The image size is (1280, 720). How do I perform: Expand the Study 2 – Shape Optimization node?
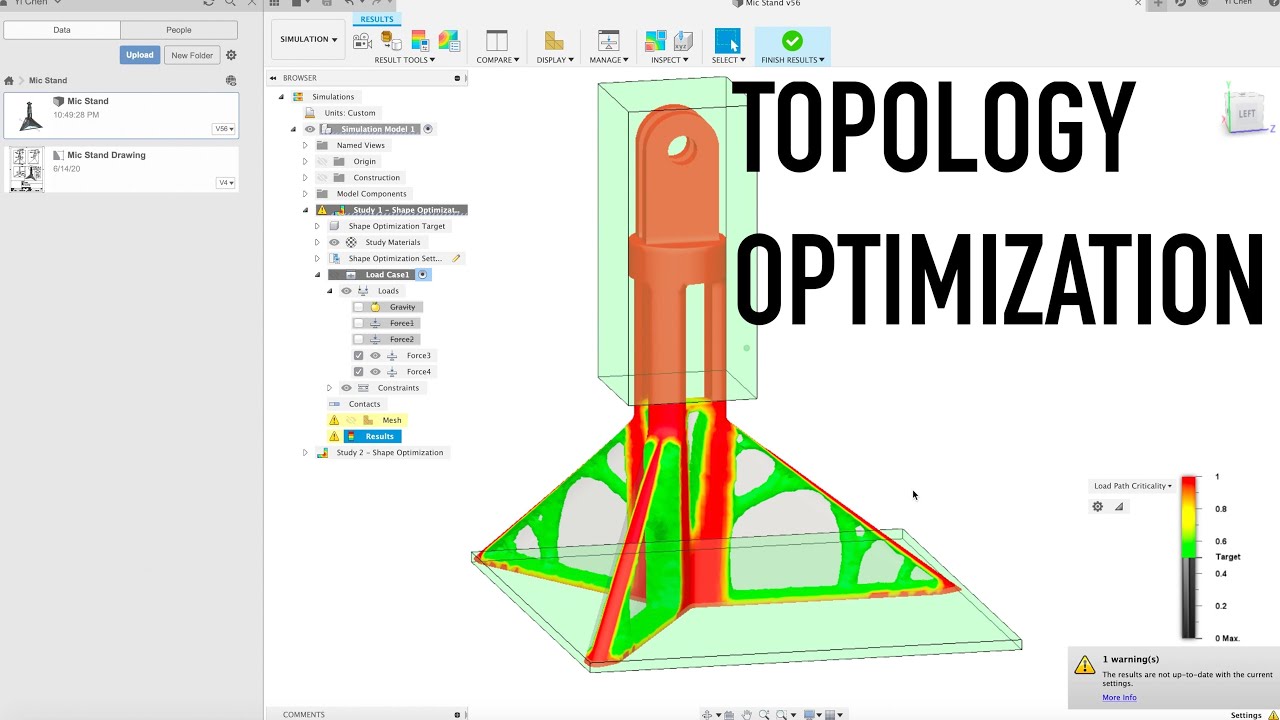coord(305,453)
